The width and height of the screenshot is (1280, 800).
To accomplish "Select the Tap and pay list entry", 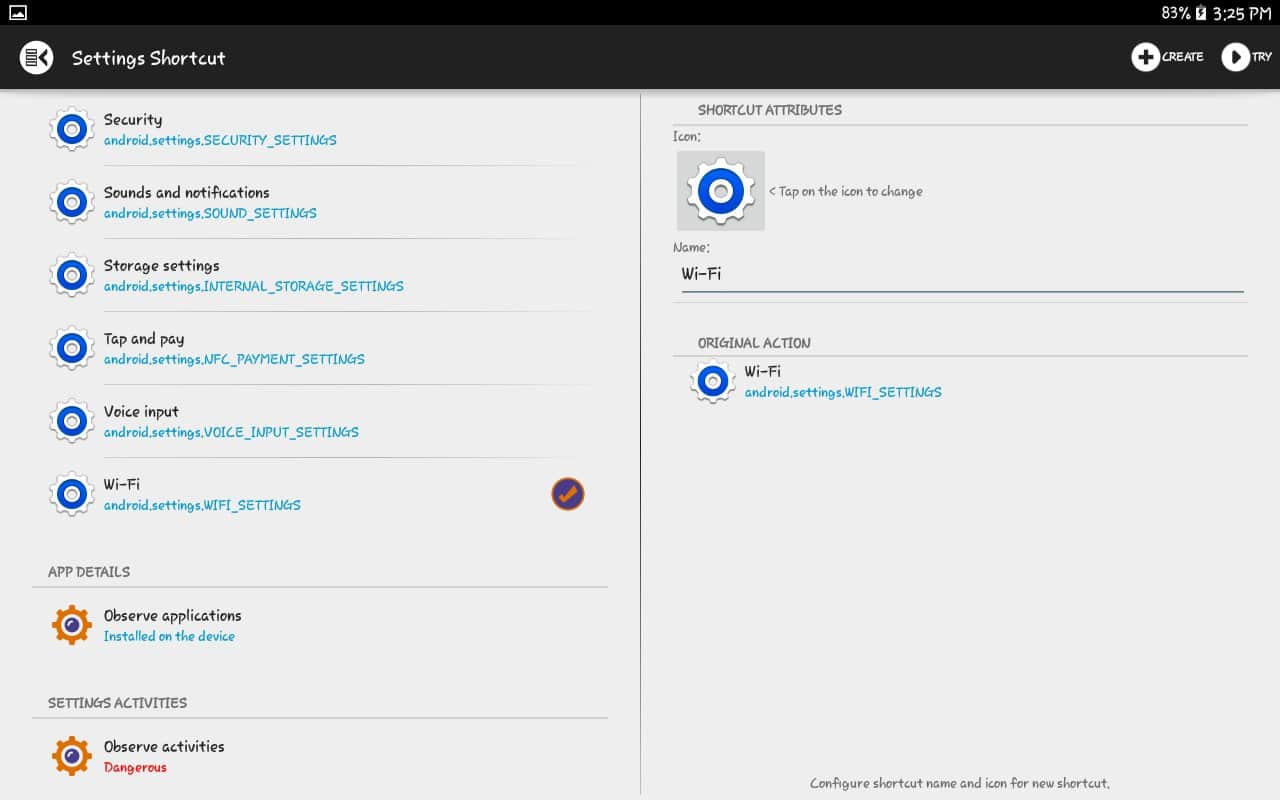I will pyautogui.click(x=300, y=348).
